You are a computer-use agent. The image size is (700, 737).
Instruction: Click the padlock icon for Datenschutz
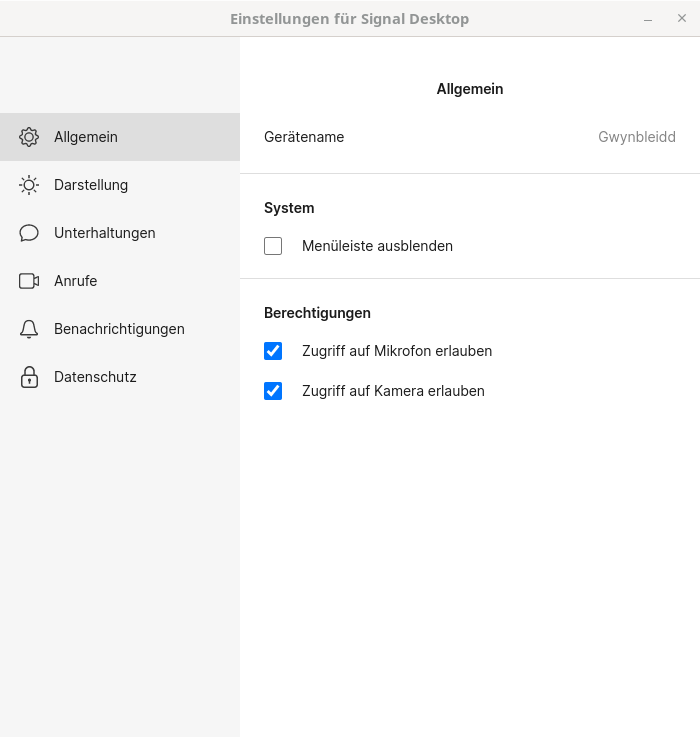29,376
